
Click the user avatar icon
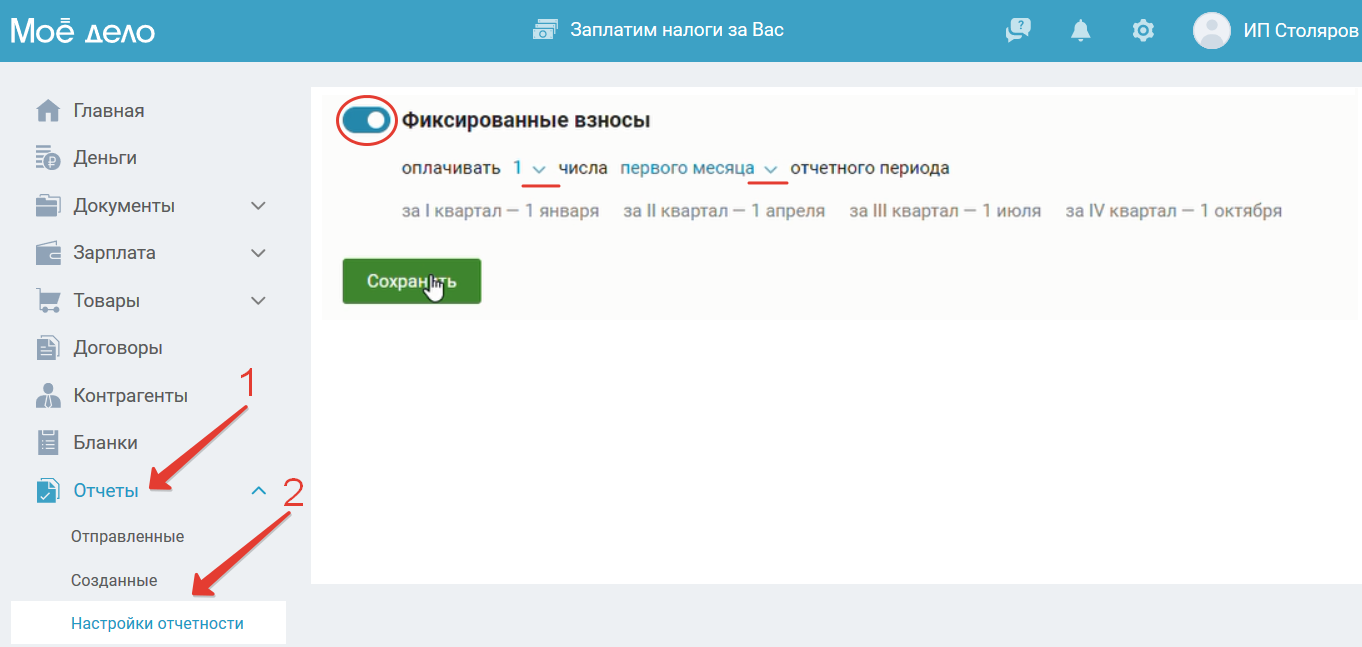(1211, 31)
